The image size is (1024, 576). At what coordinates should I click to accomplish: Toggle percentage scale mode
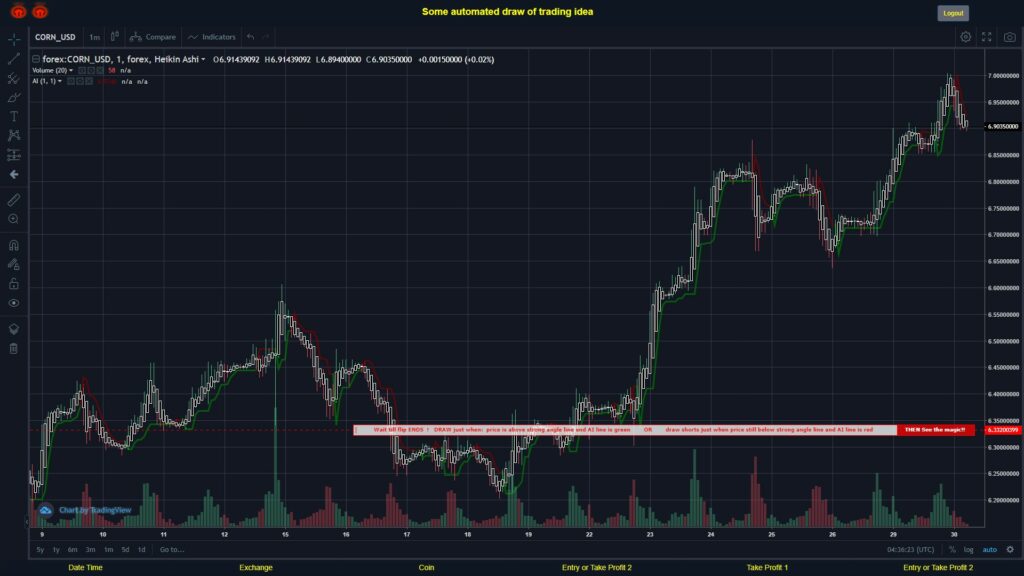coord(952,550)
